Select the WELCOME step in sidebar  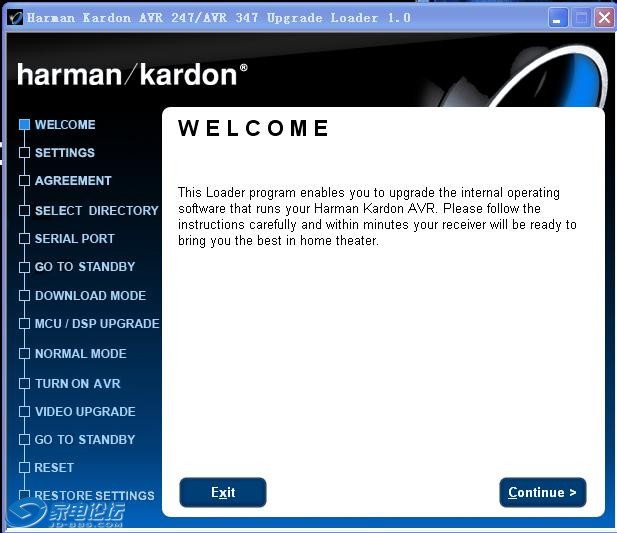click(x=65, y=125)
